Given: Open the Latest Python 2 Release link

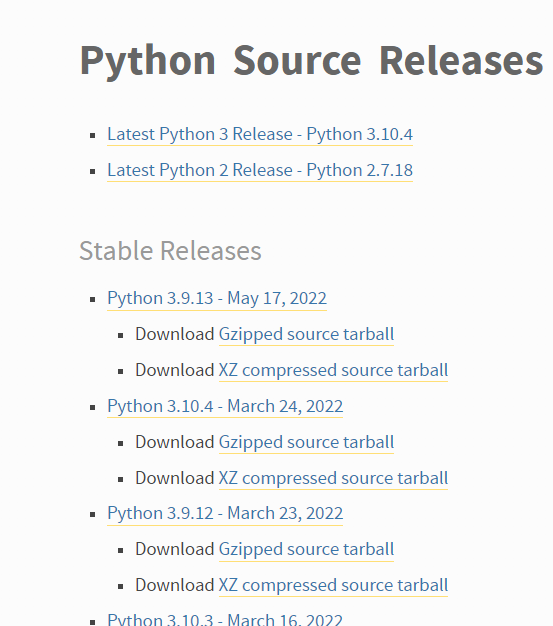Looking at the screenshot, I should [260, 170].
